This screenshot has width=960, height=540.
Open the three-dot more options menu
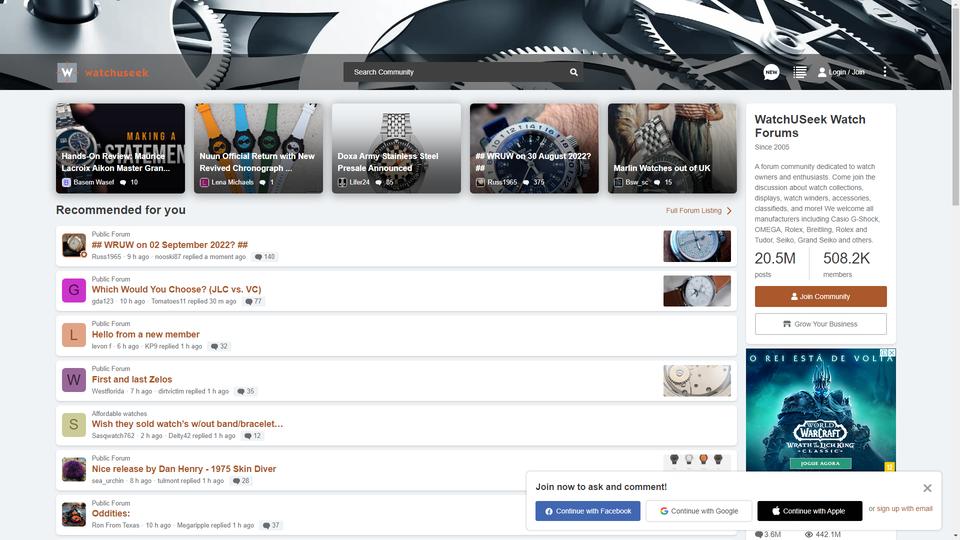click(885, 72)
